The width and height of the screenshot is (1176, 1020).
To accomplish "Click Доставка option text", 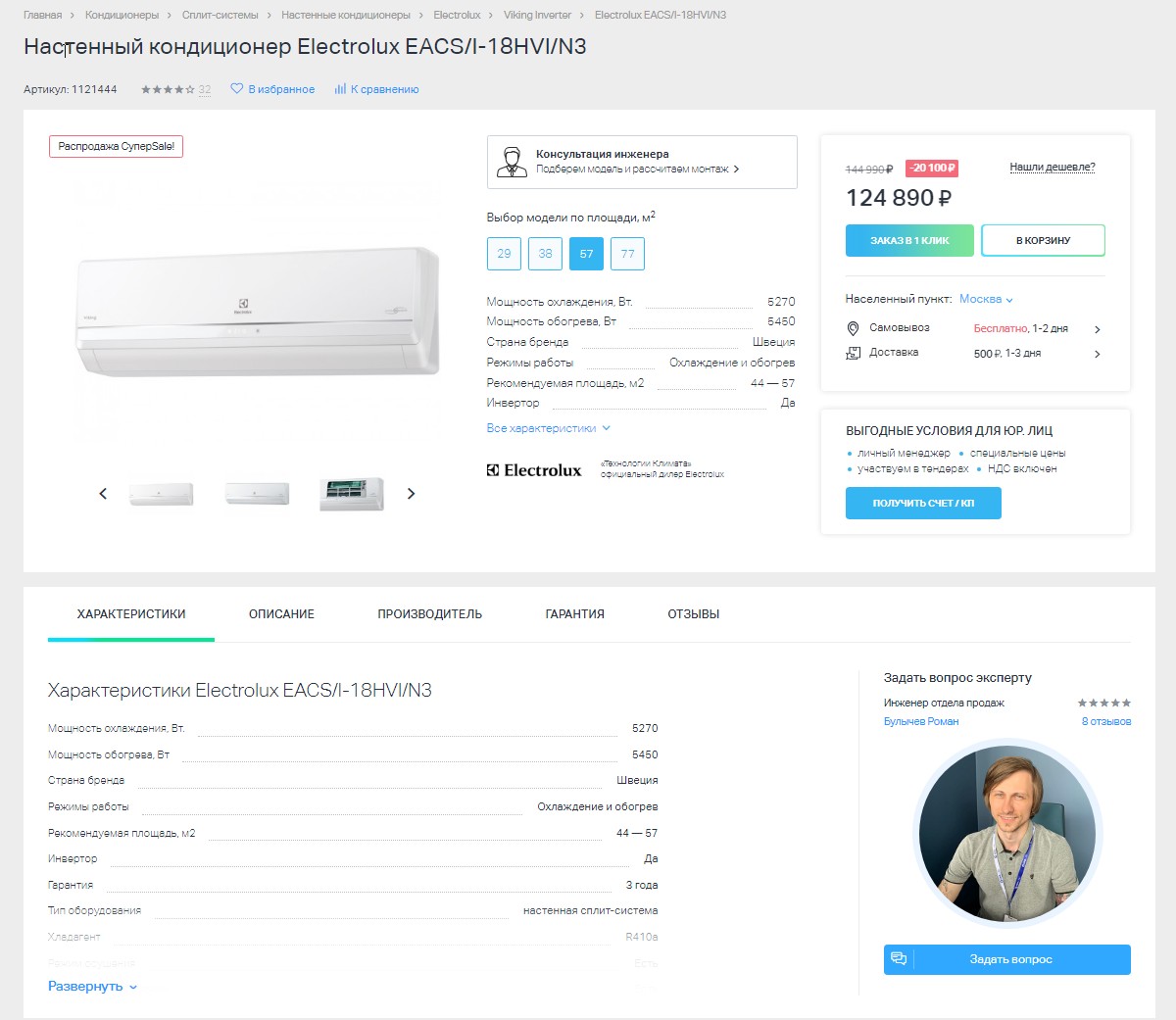I will (x=894, y=353).
